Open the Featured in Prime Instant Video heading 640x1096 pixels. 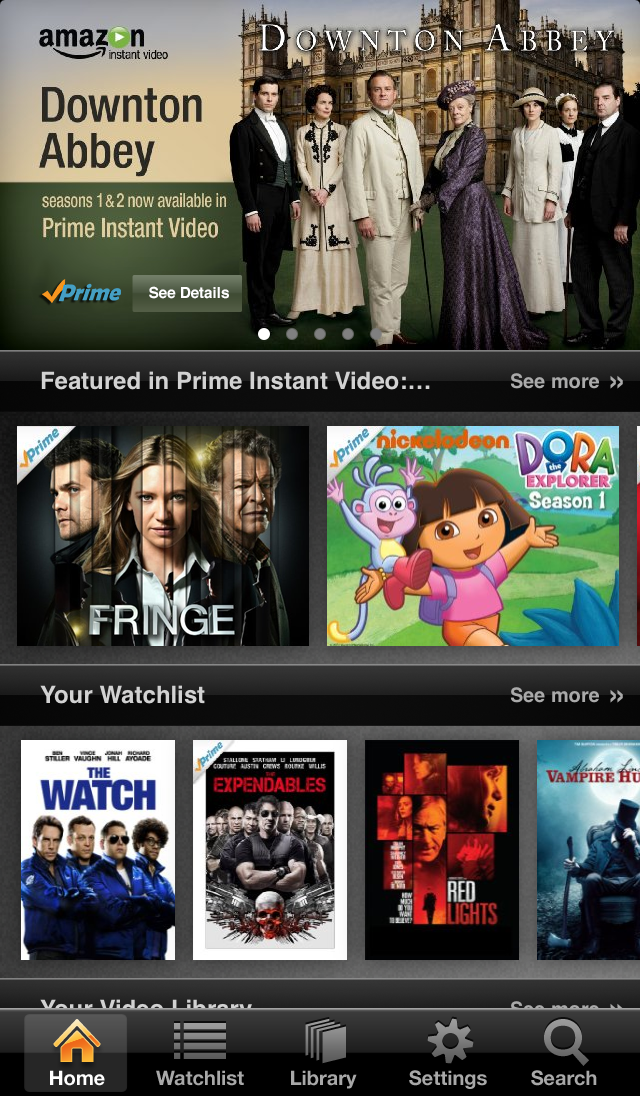[235, 381]
